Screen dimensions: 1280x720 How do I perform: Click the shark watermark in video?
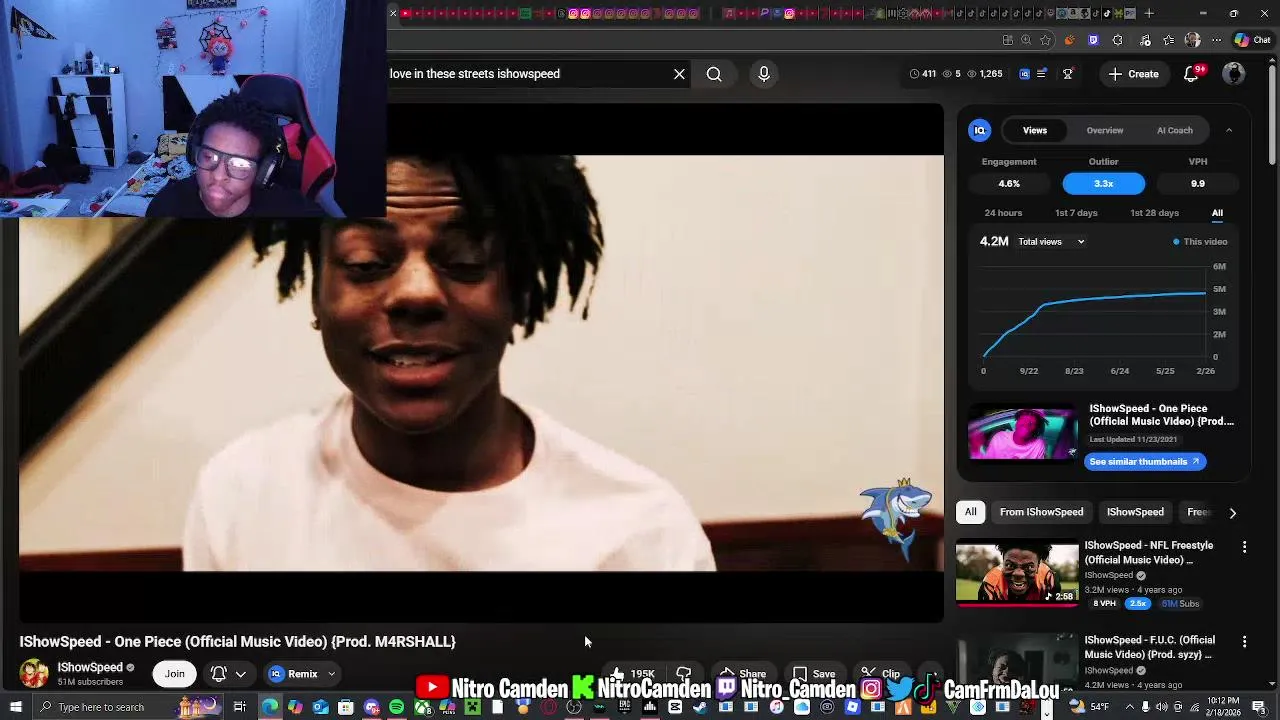pos(896,518)
